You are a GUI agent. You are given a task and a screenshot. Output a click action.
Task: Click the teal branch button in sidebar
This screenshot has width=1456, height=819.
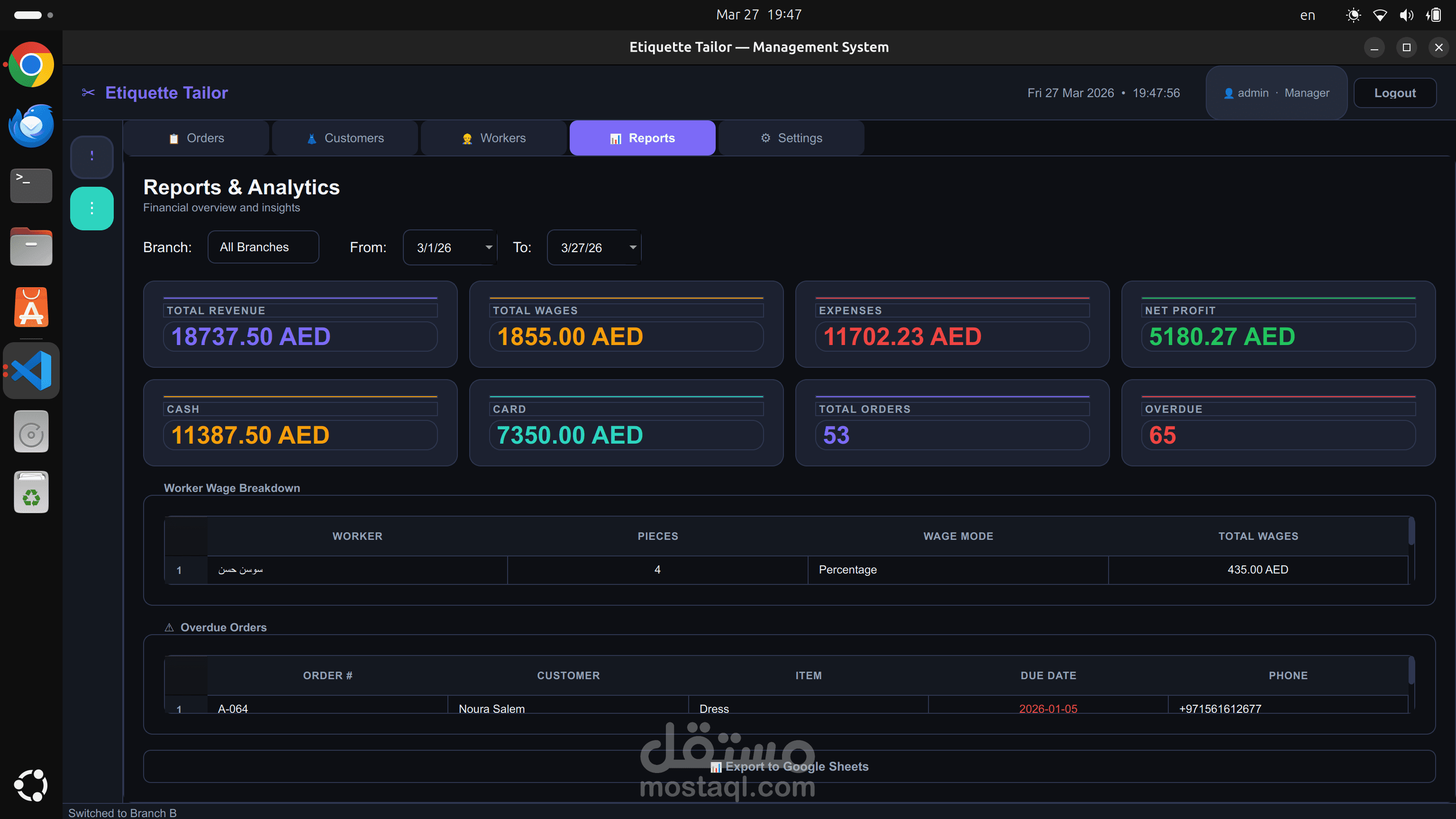click(91, 209)
